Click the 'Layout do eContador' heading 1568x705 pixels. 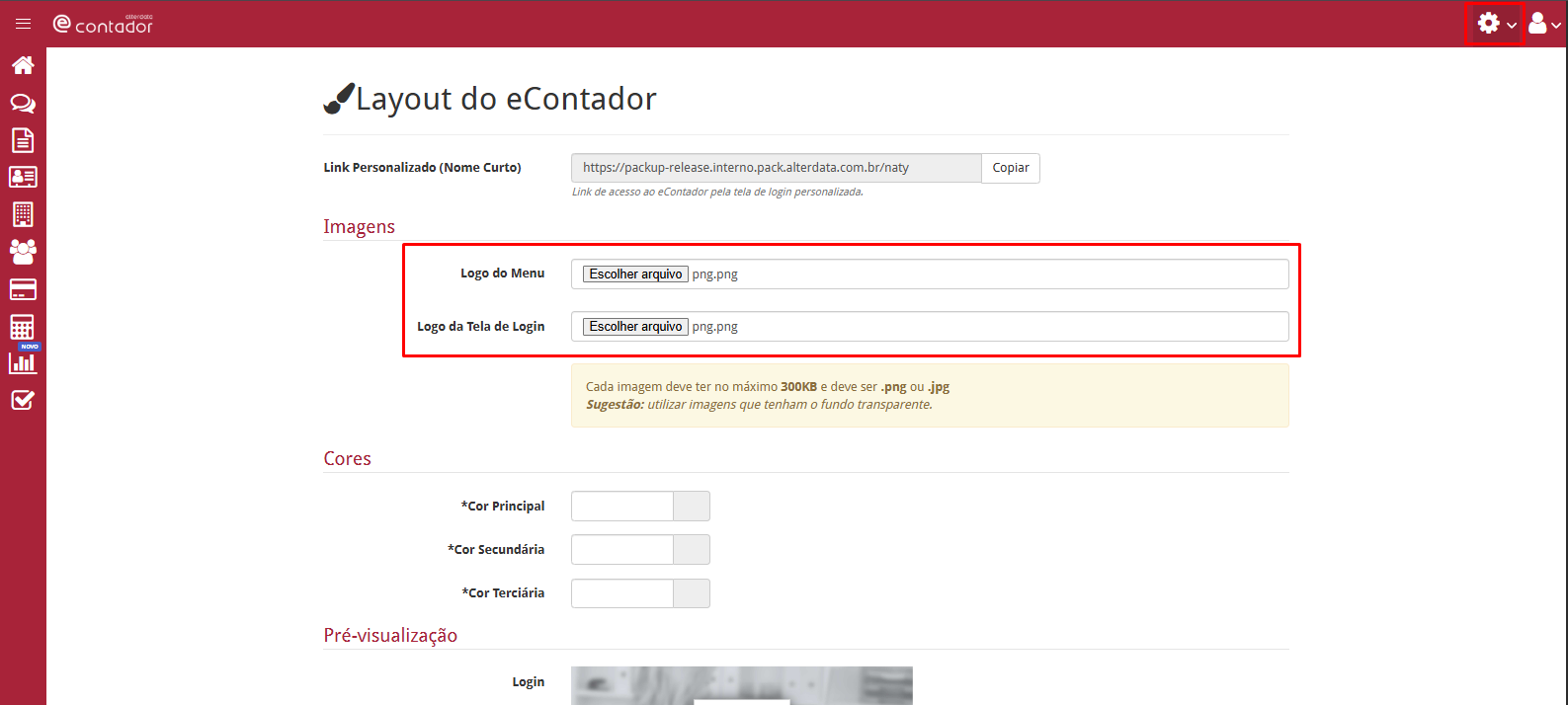point(506,99)
